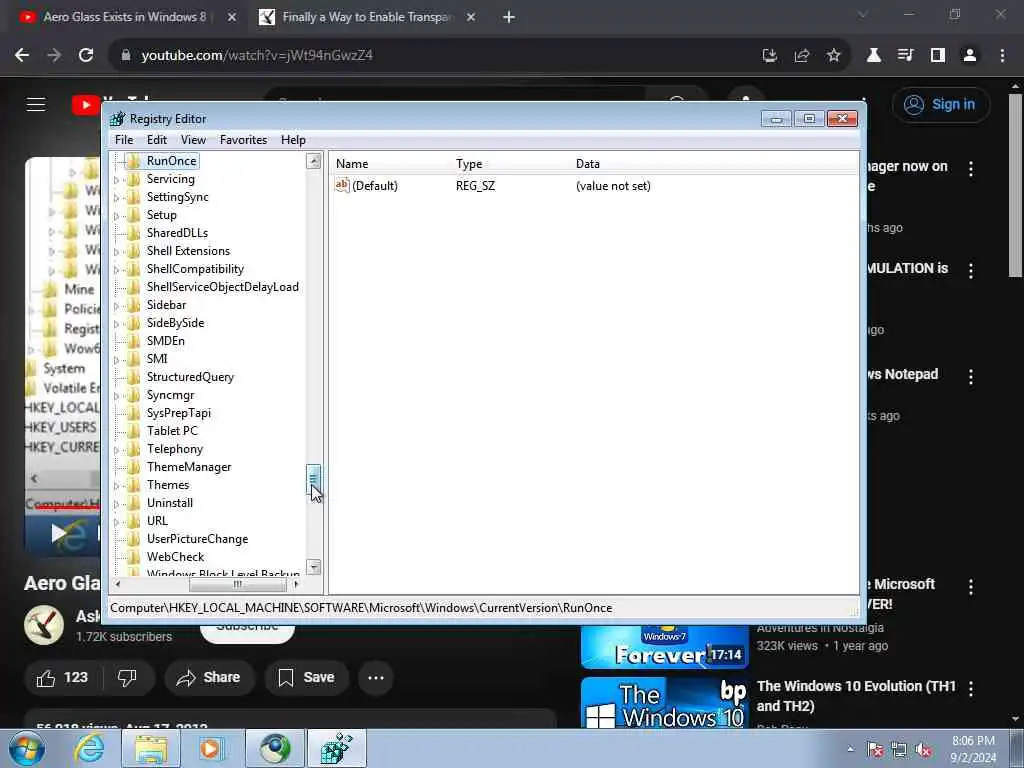Expand the SideBySide key node
This screenshot has width=1024, height=768.
tap(117, 323)
